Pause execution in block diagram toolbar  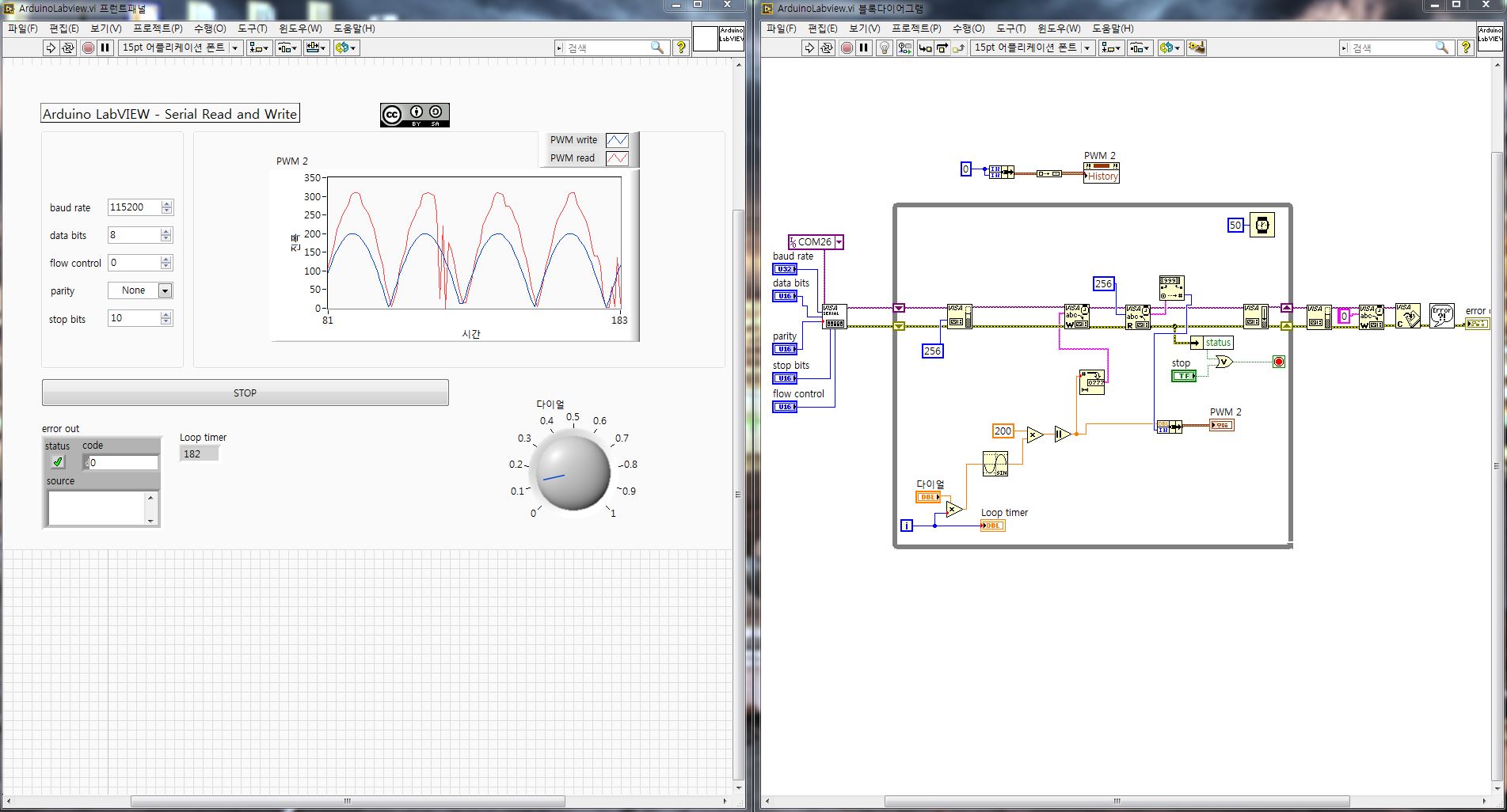coord(864,47)
